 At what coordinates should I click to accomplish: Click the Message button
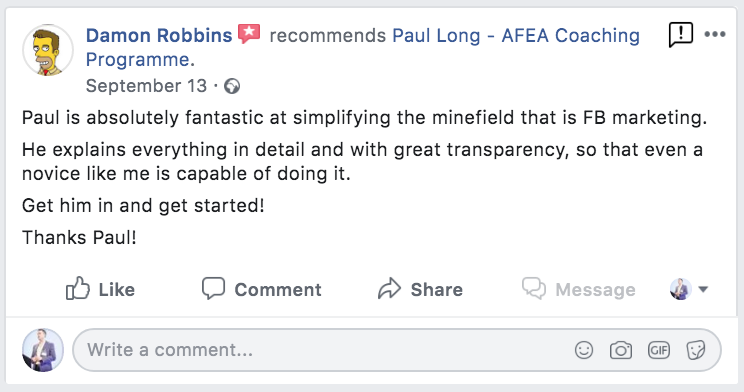click(578, 289)
